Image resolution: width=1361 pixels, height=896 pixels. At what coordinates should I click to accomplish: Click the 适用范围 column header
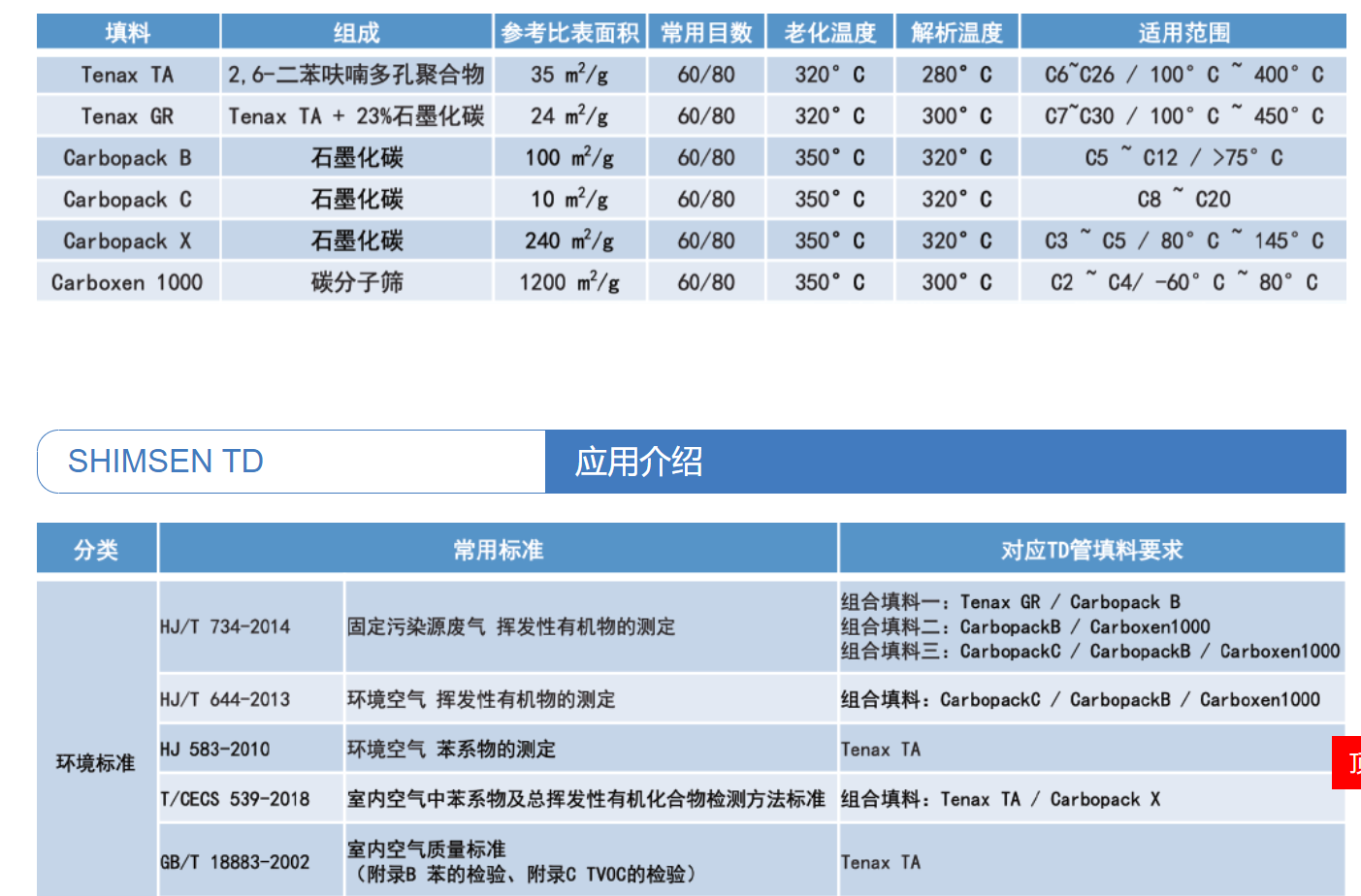[1183, 33]
